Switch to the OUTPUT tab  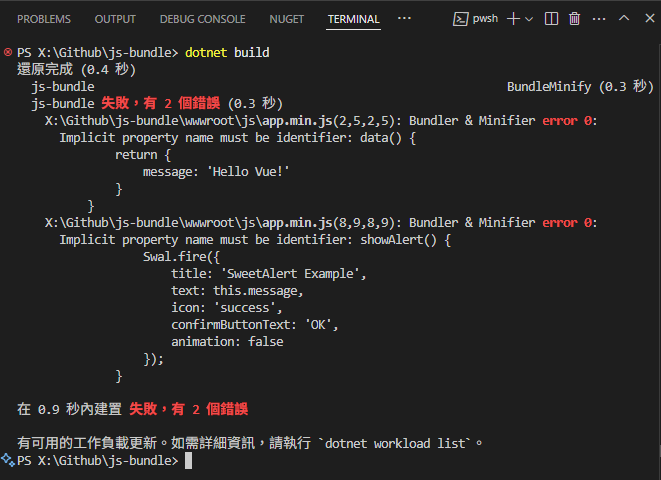pos(115,19)
